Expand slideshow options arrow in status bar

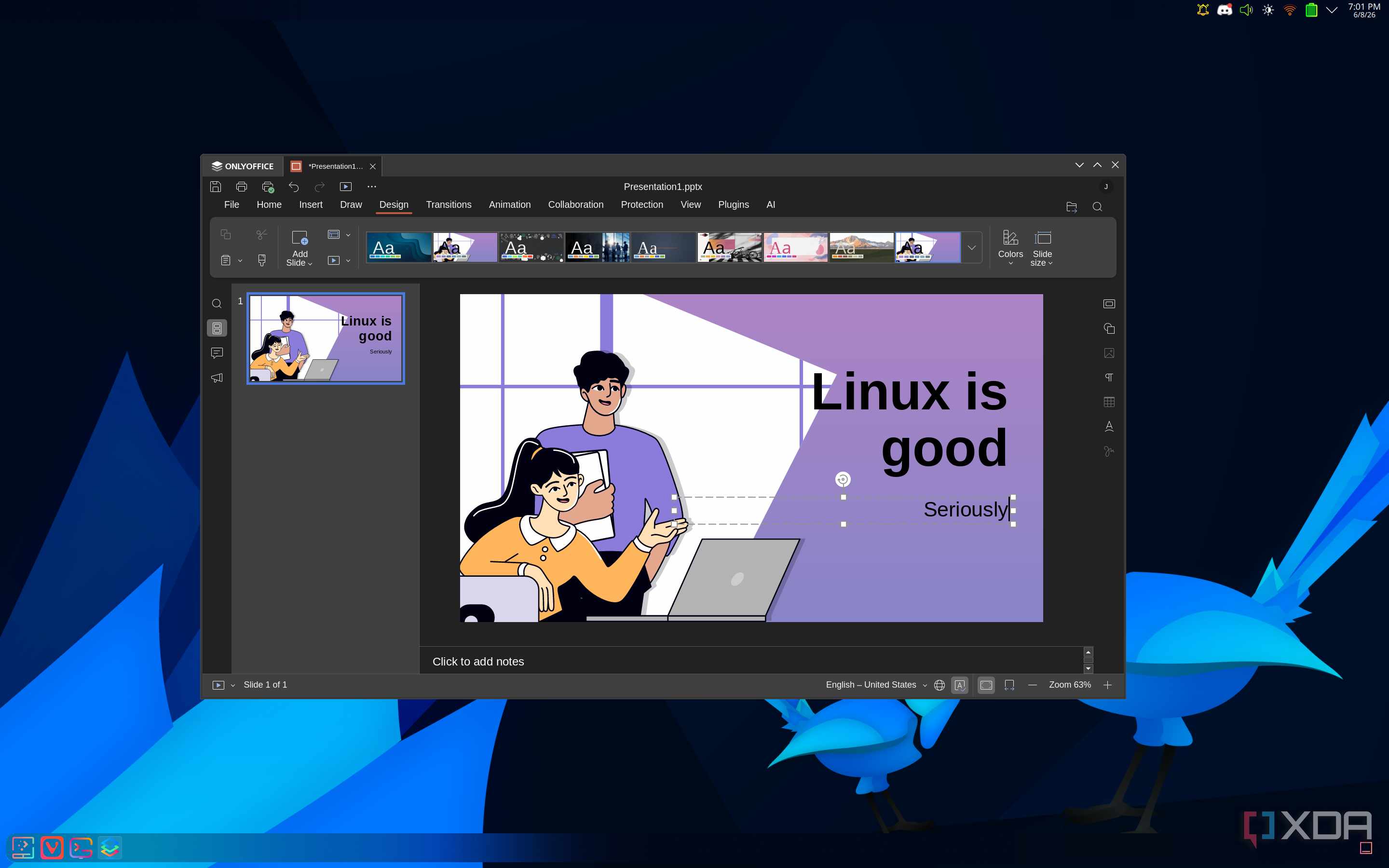point(233,685)
